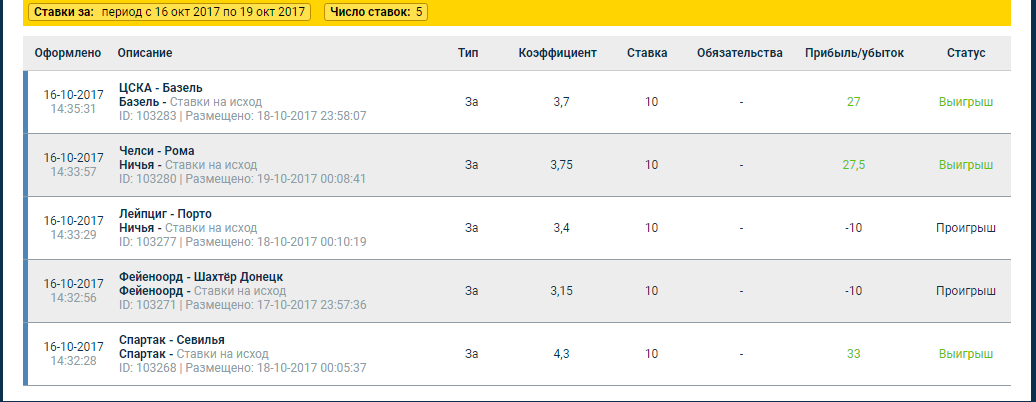Click the 'Число ставок: 5' badge

pos(376,12)
